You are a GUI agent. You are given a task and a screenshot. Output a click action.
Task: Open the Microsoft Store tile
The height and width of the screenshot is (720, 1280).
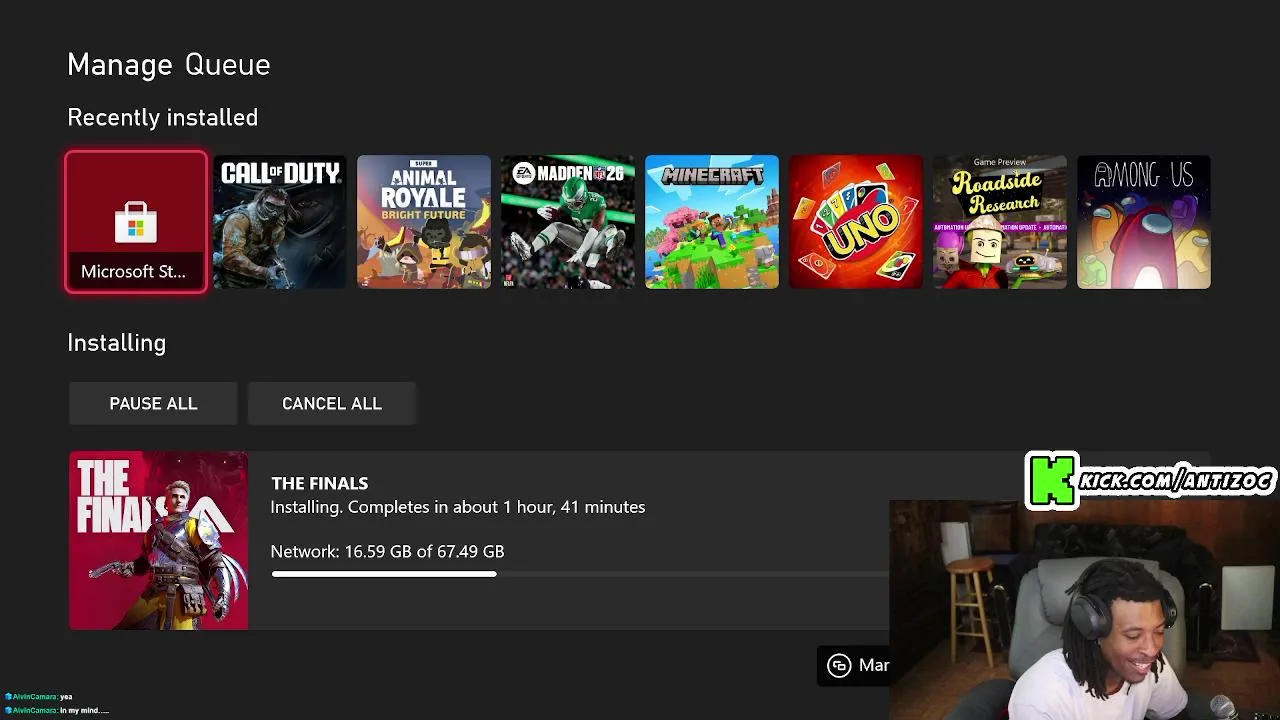click(x=136, y=222)
